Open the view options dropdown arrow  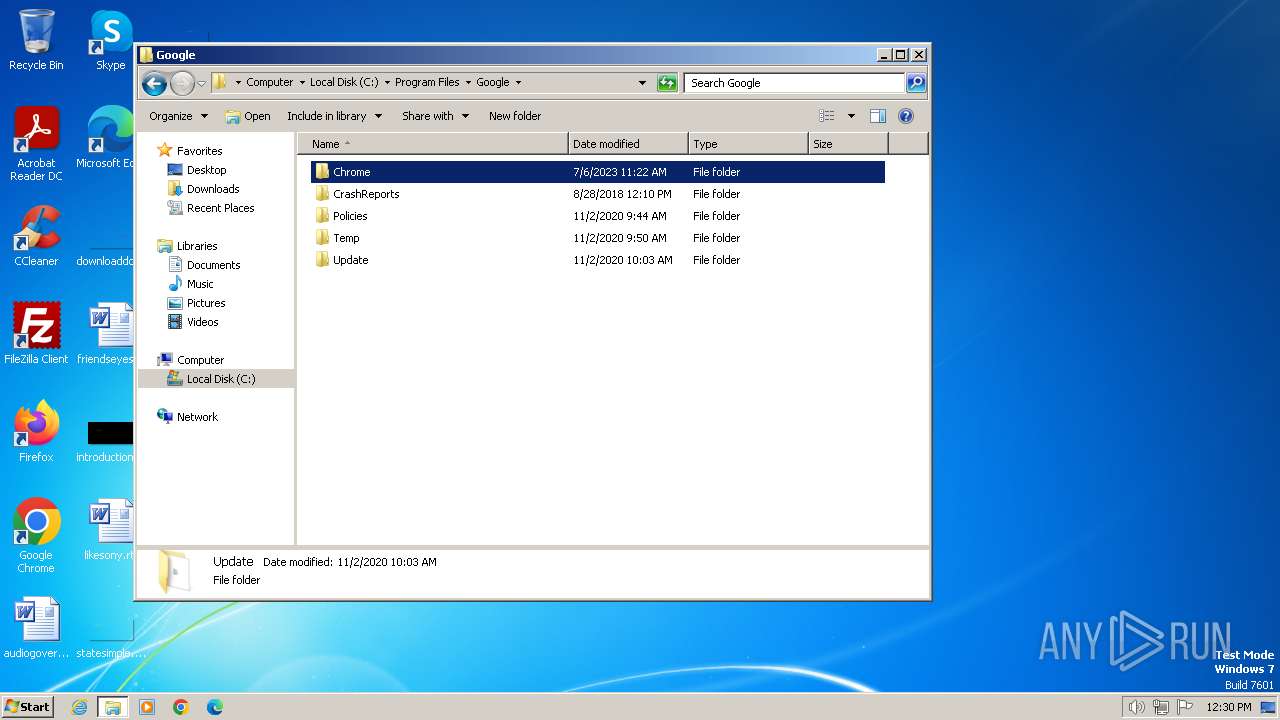tap(851, 116)
